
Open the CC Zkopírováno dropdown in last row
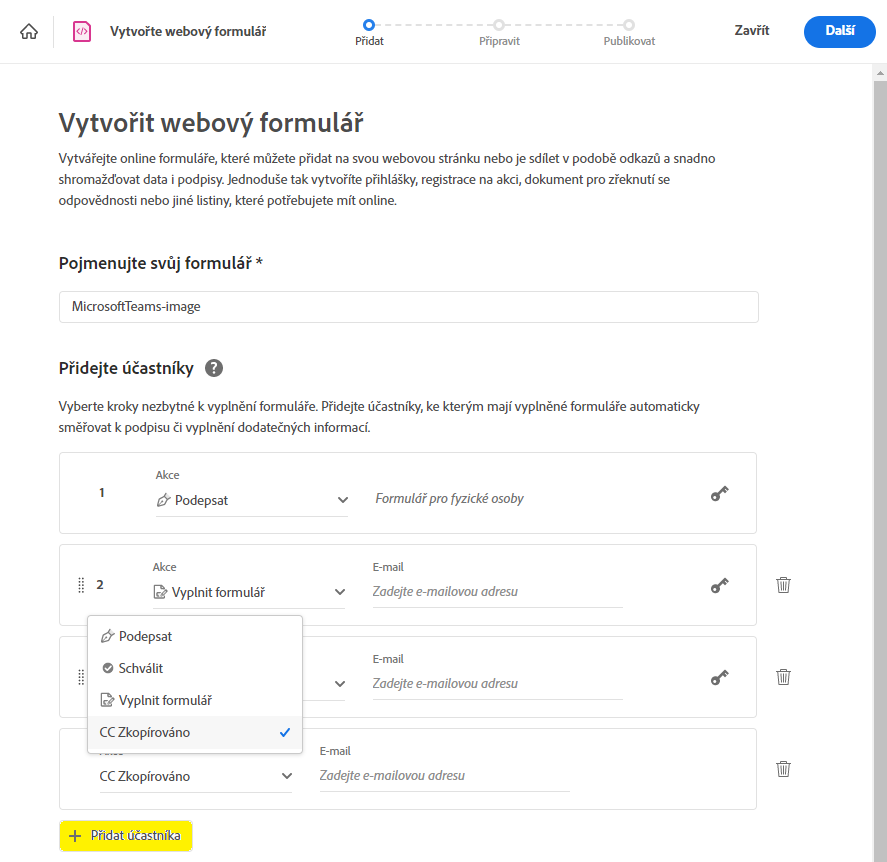pos(196,776)
